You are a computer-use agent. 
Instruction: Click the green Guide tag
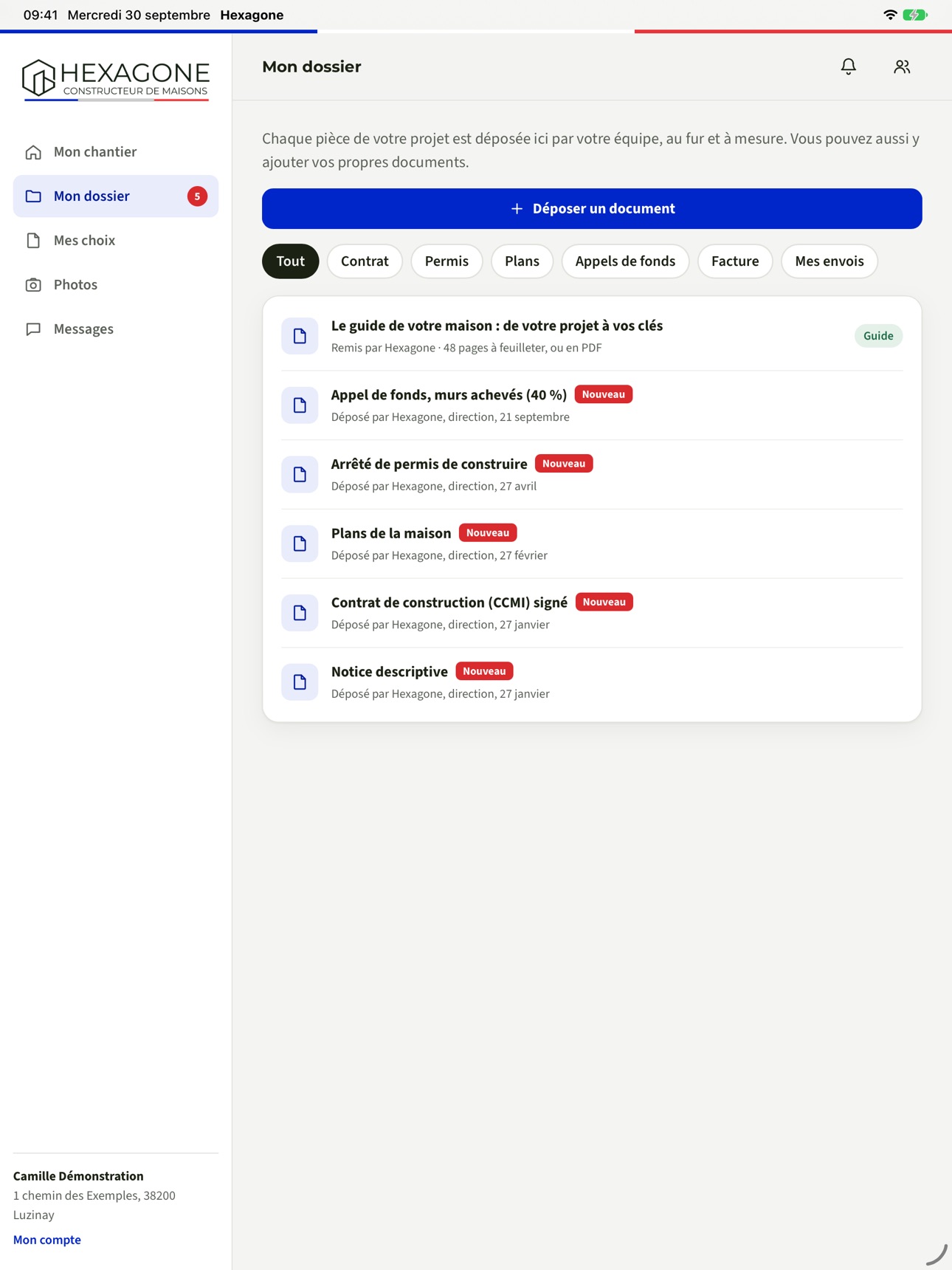click(x=878, y=336)
